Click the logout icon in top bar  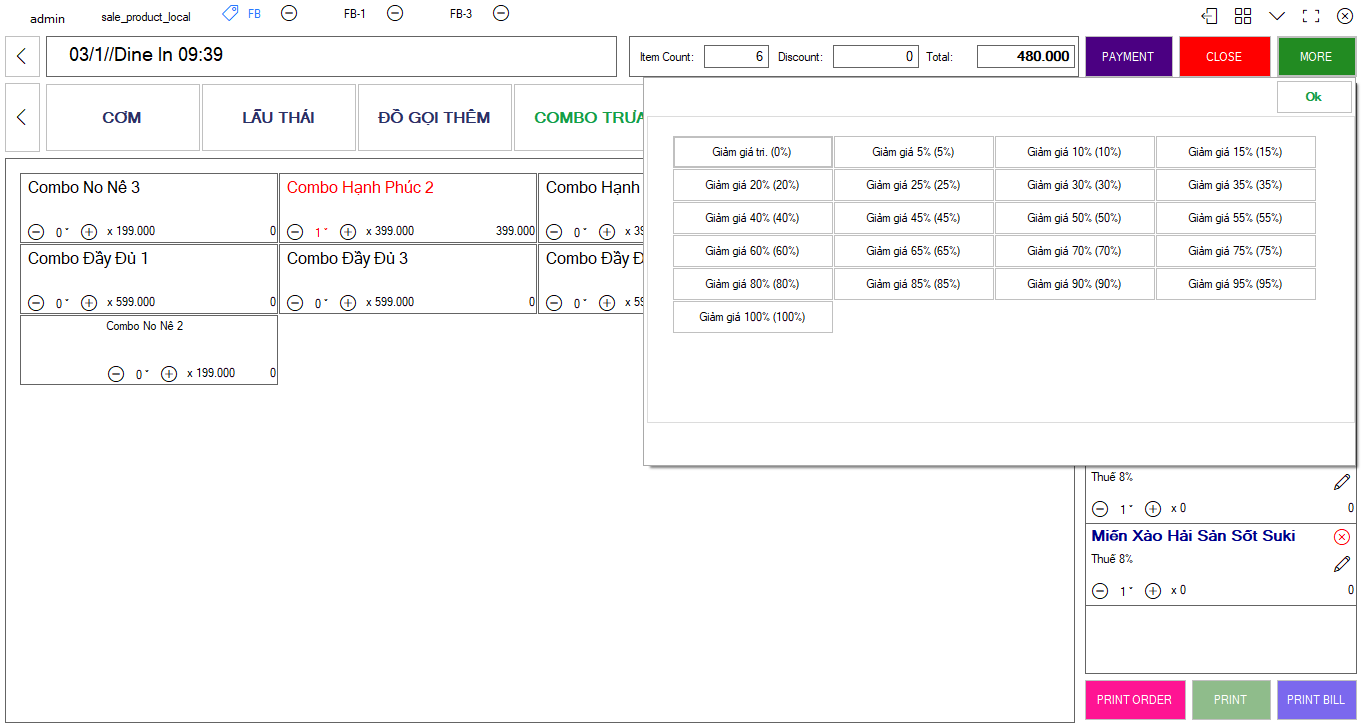click(1210, 16)
